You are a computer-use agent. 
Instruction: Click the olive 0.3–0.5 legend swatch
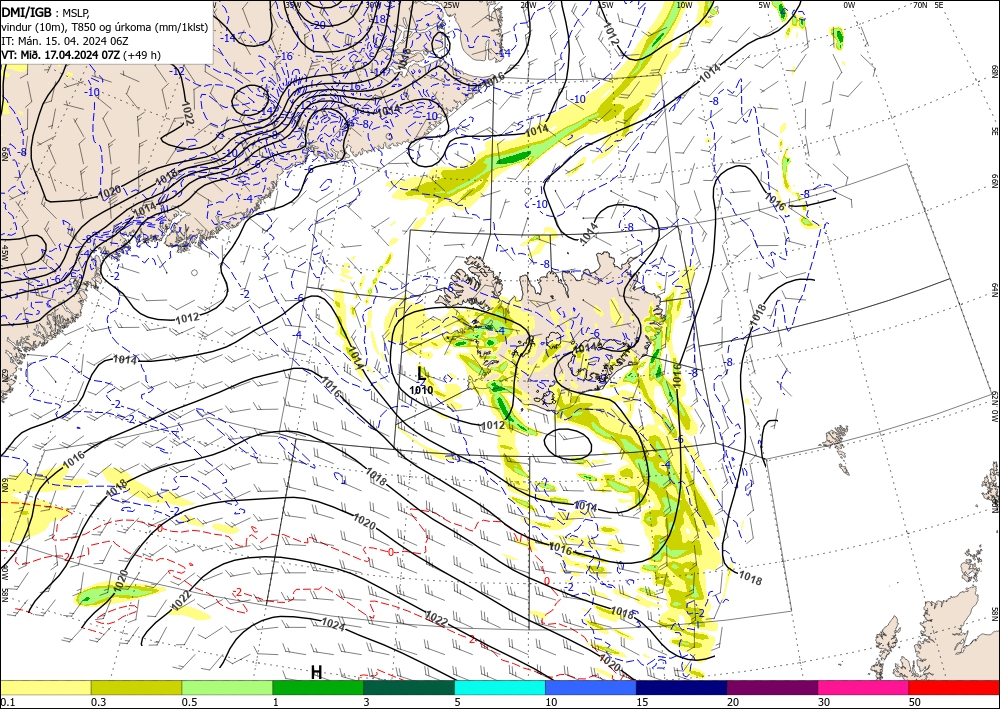point(136,687)
